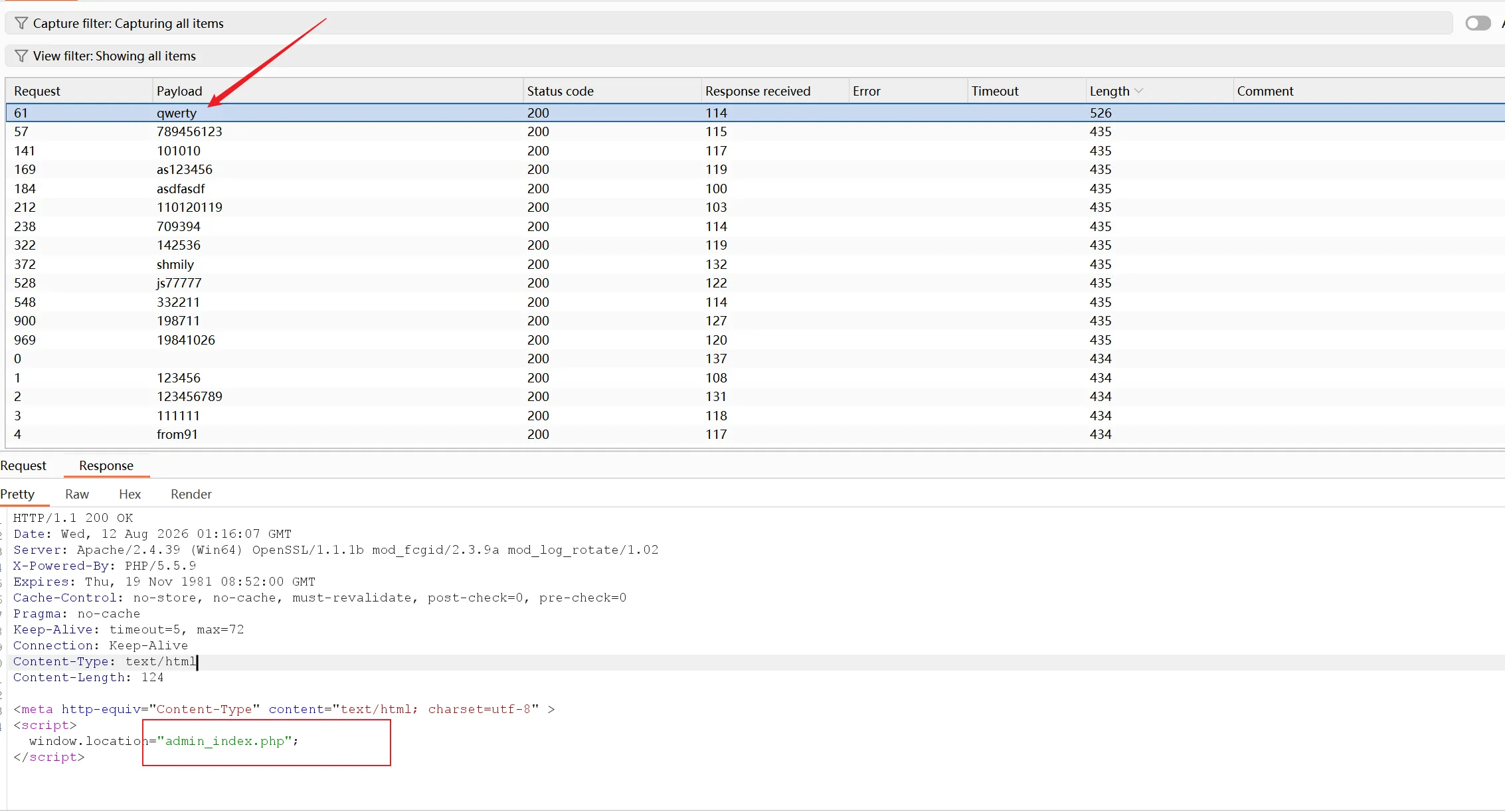Screen dimensions: 1505x812
Task: Click request number 61 cell
Action: (21, 113)
